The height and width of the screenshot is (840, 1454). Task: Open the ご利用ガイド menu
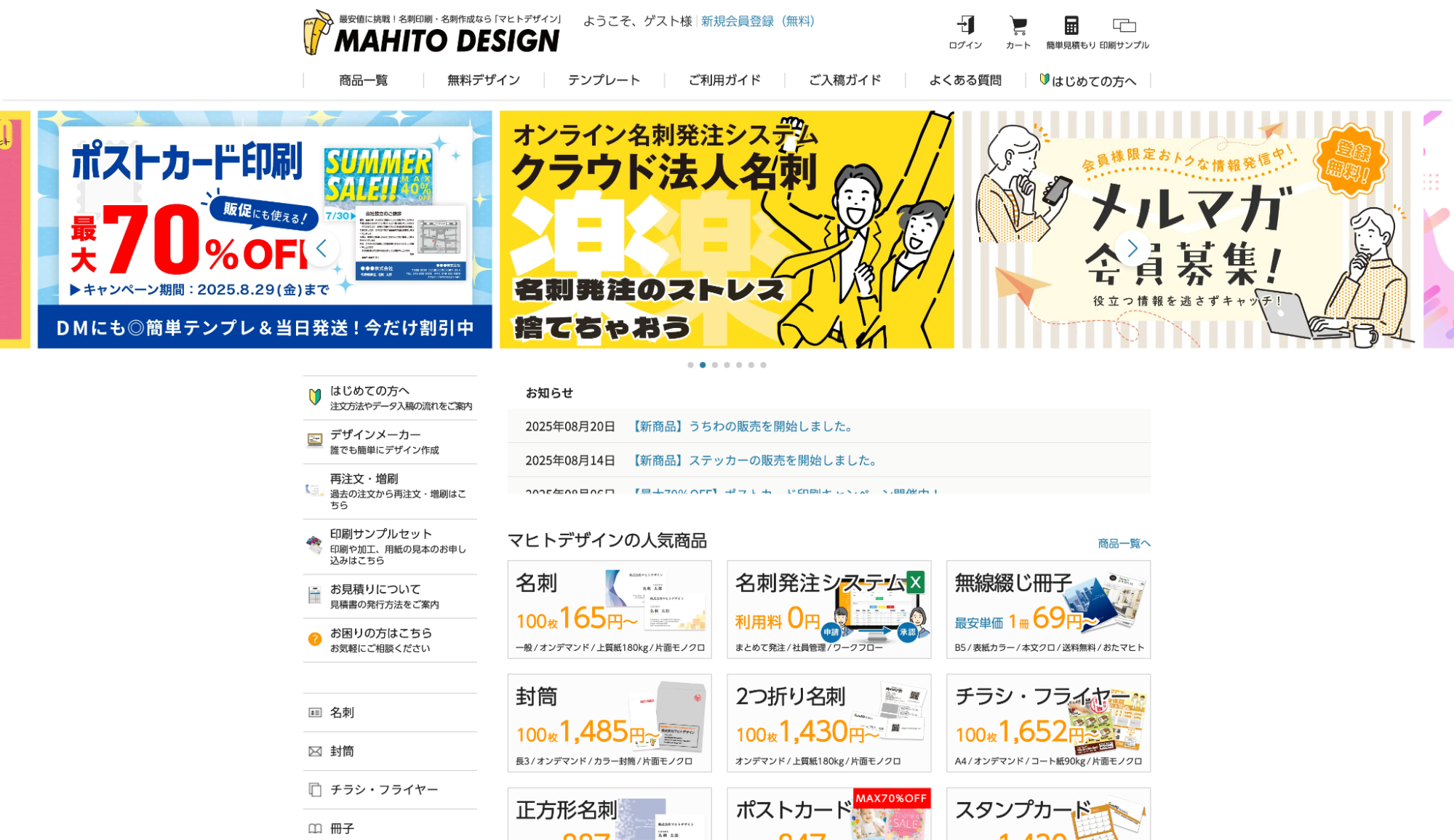724,80
